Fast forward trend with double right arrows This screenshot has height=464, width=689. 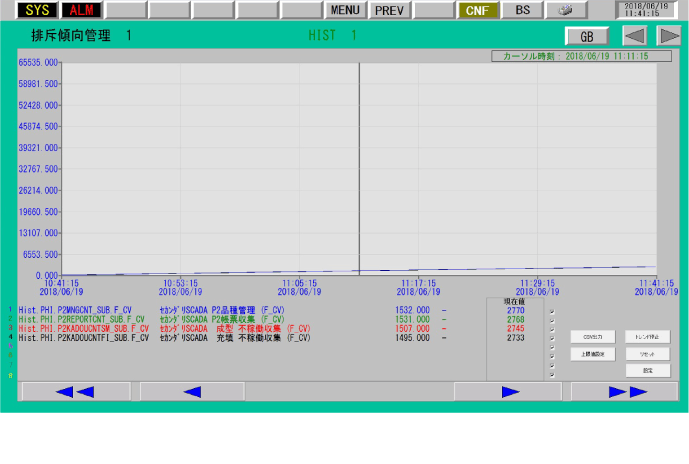coord(624,392)
